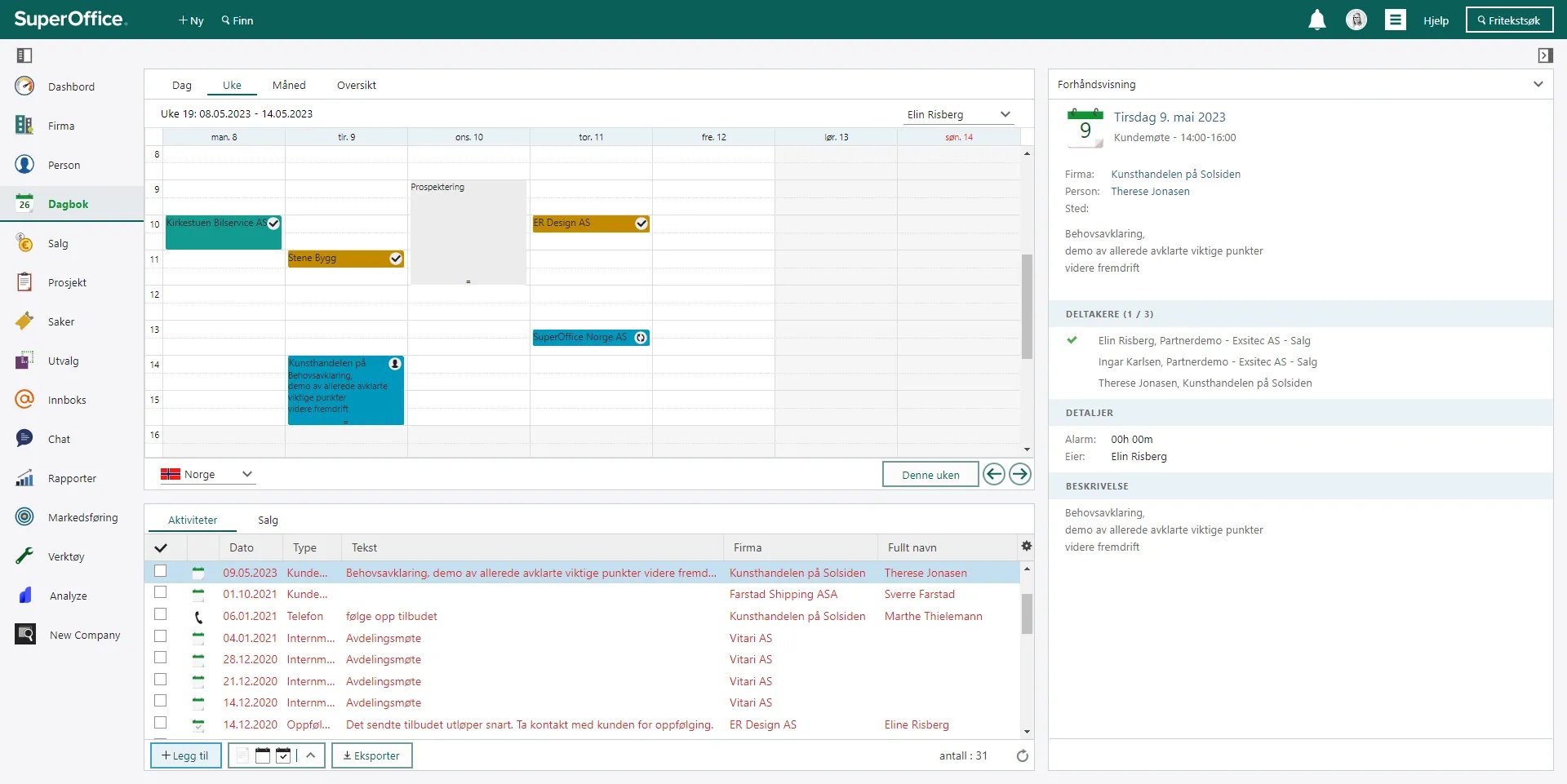The width and height of the screenshot is (1567, 784).
Task: Select the Aktiviteter tab
Action: [x=193, y=520]
